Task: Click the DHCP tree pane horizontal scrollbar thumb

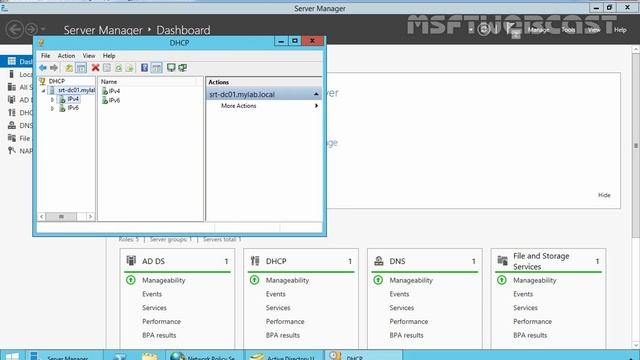Action: pyautogui.click(x=61, y=216)
